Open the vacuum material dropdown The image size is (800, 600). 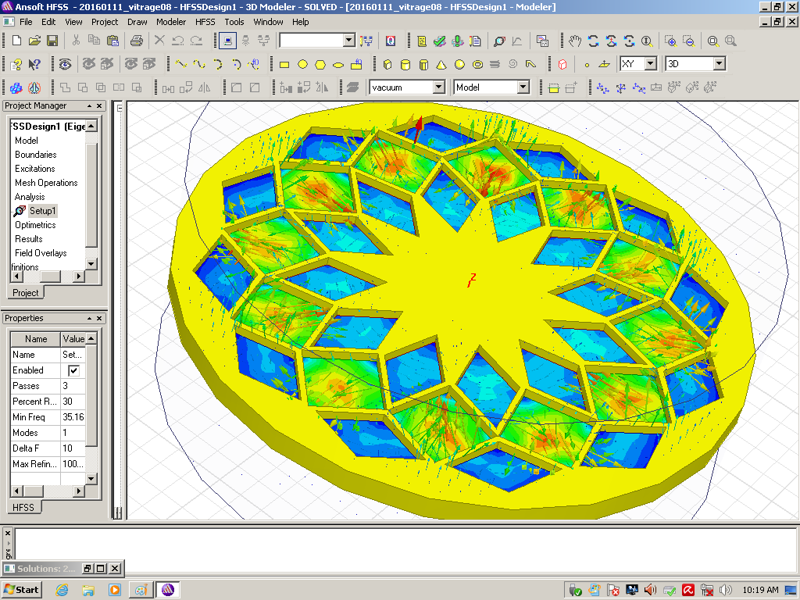(438, 87)
